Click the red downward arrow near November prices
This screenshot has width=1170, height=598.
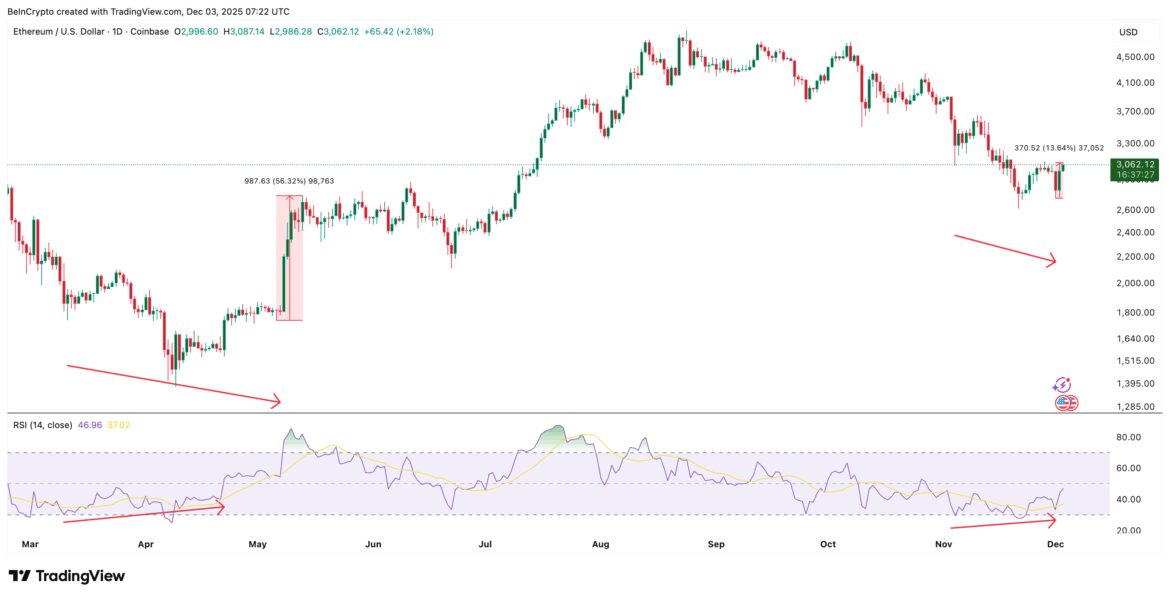1005,250
